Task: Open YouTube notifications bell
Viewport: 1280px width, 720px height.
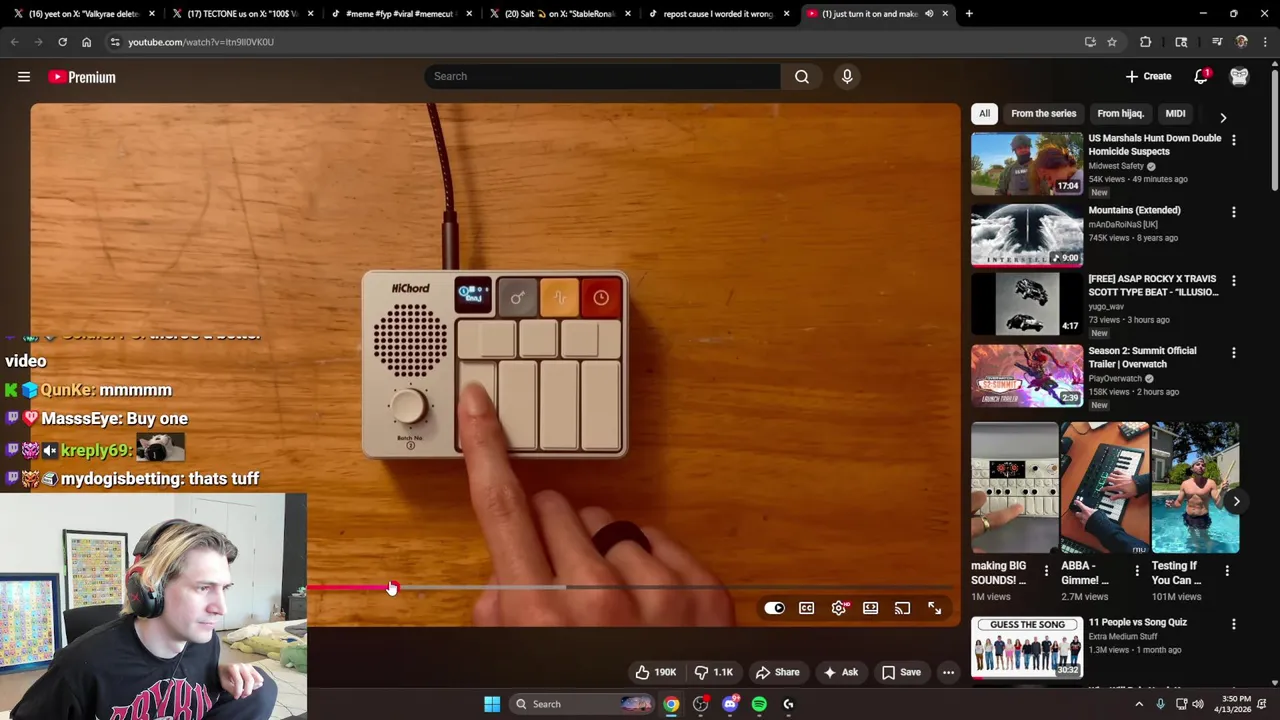Action: point(1201,76)
